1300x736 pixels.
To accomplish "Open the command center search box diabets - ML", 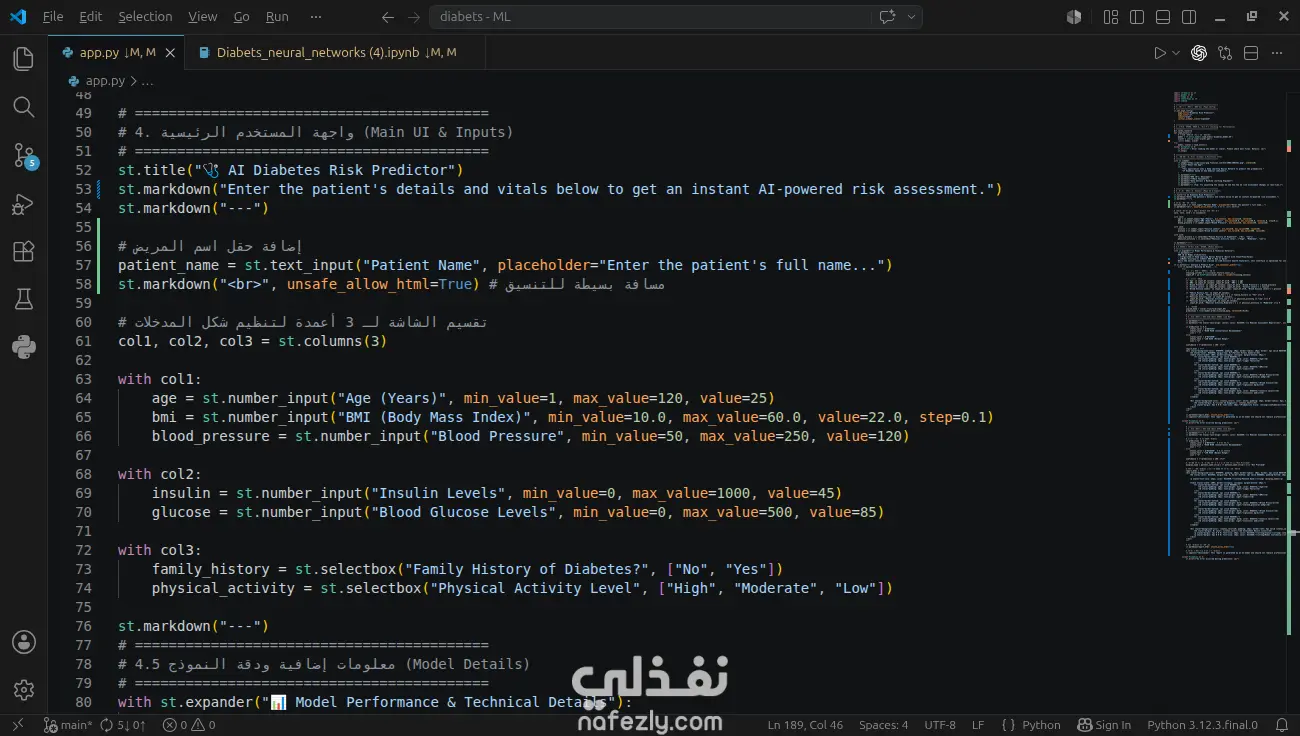I will pos(648,17).
